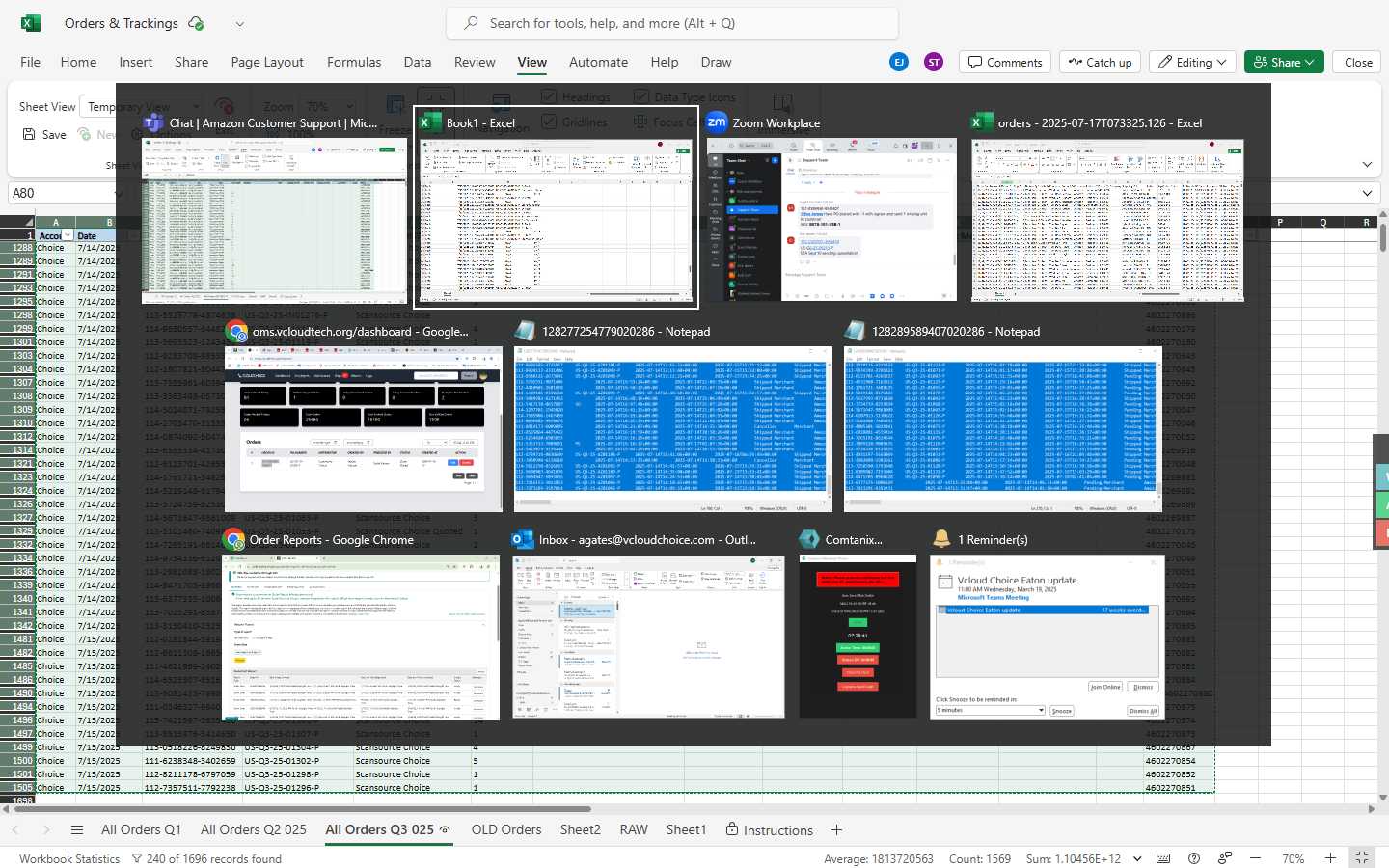The height and width of the screenshot is (868, 1389).
Task: Expand the file name dropdown chevron
Action: [x=240, y=24]
